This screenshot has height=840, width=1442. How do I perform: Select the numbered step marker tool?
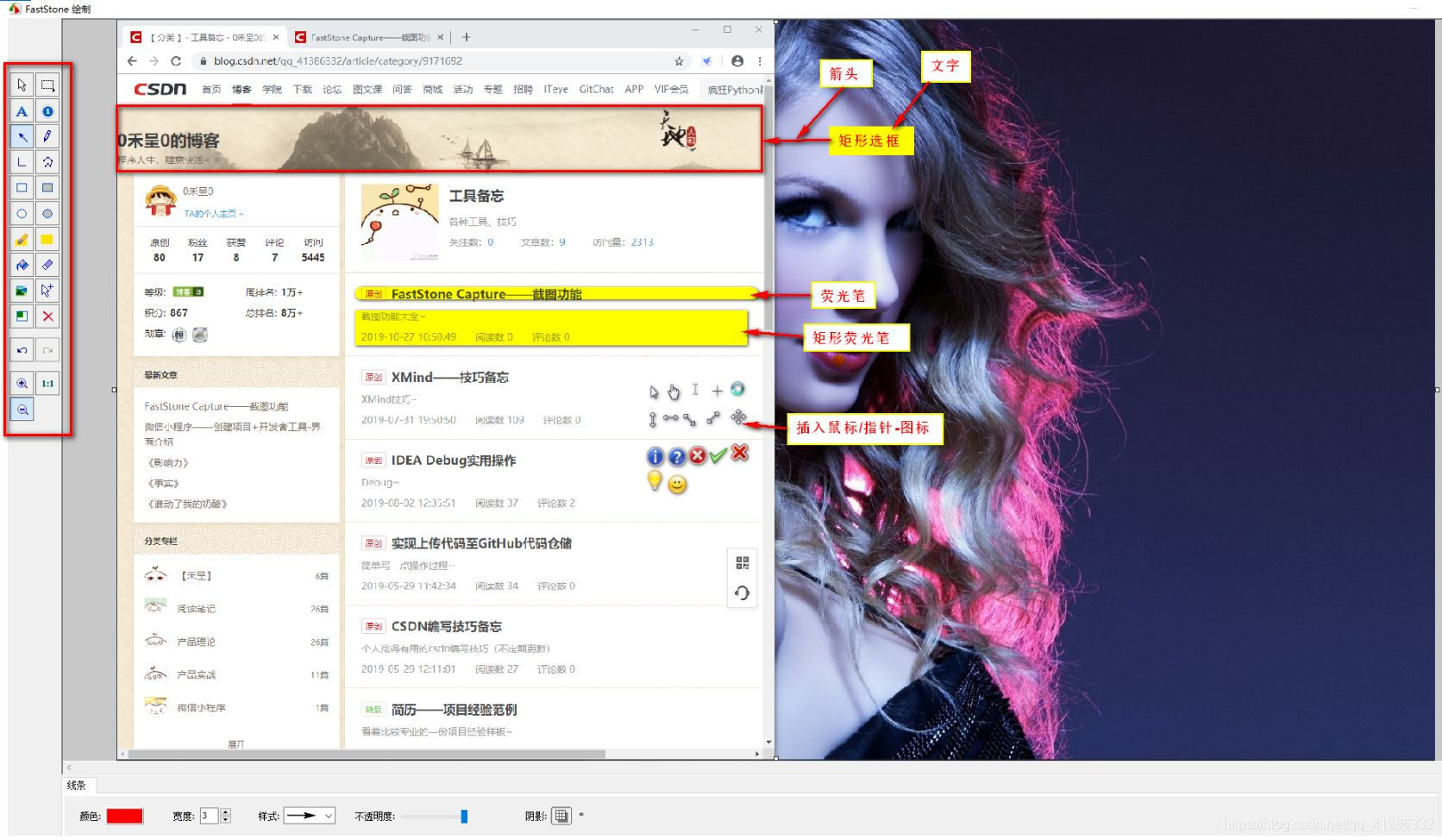tap(47, 110)
